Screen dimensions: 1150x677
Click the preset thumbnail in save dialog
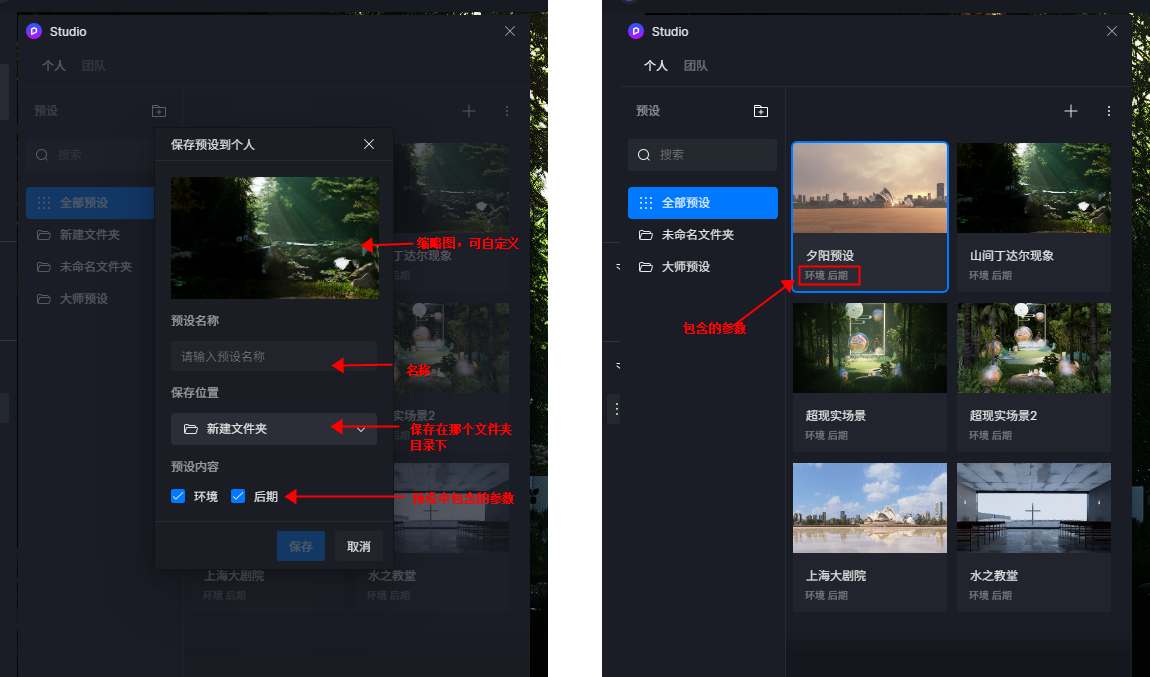(275, 238)
